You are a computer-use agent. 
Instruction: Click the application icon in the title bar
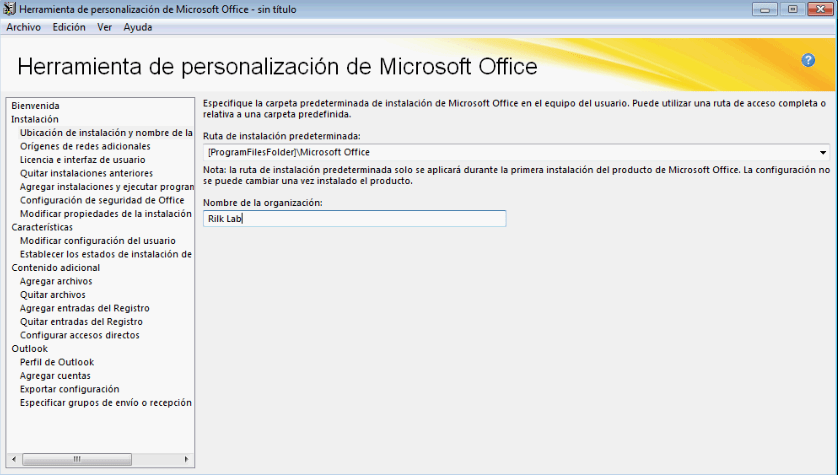[10, 9]
